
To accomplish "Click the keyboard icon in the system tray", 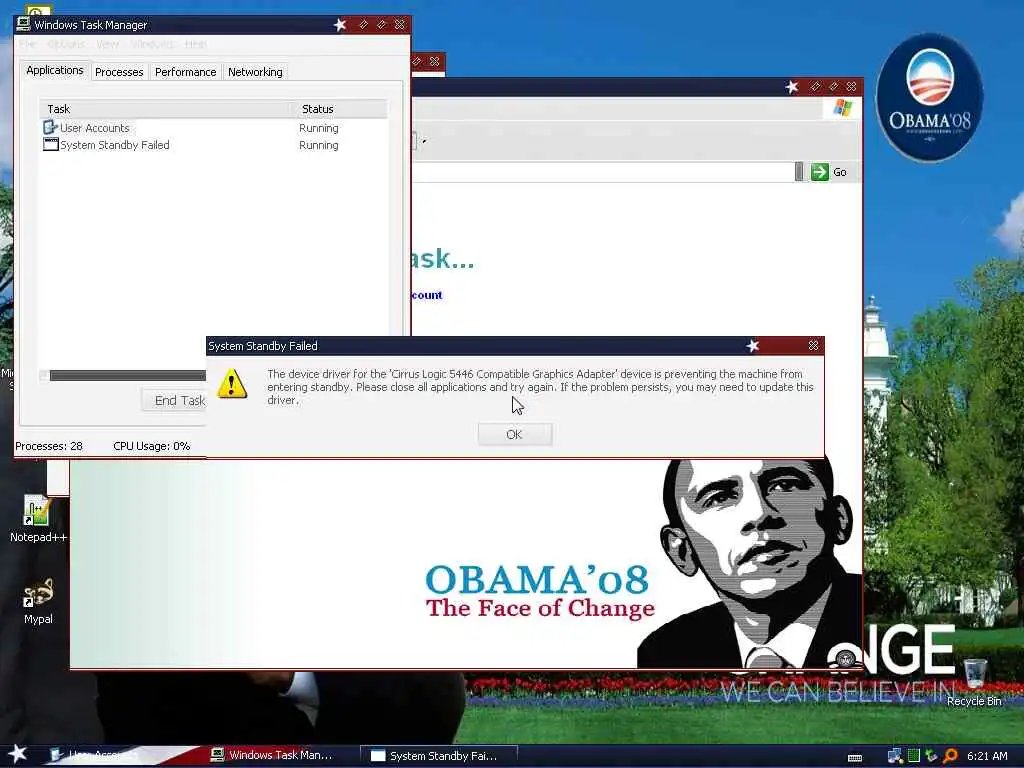I will [x=854, y=758].
